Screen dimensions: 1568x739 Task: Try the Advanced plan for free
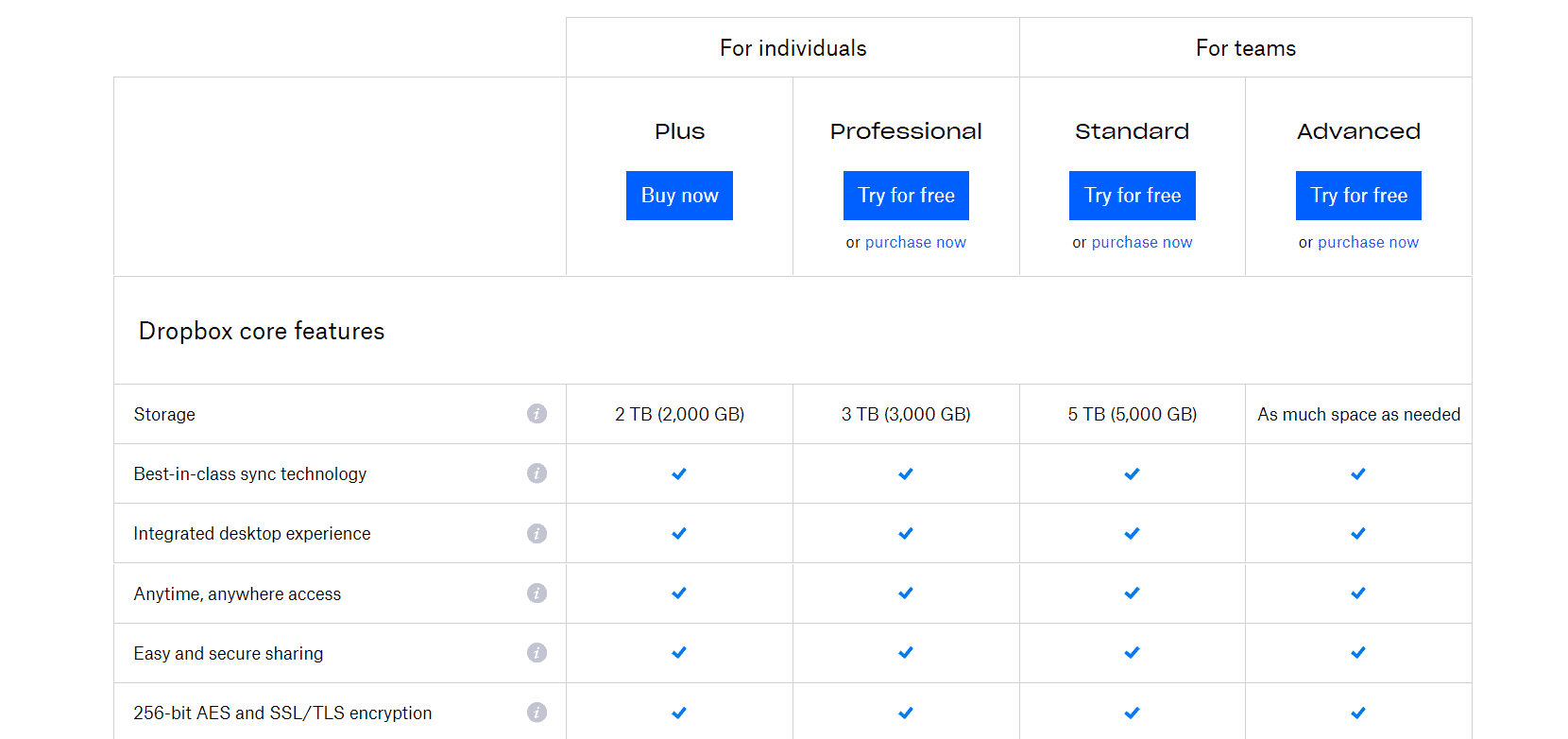[x=1358, y=196]
